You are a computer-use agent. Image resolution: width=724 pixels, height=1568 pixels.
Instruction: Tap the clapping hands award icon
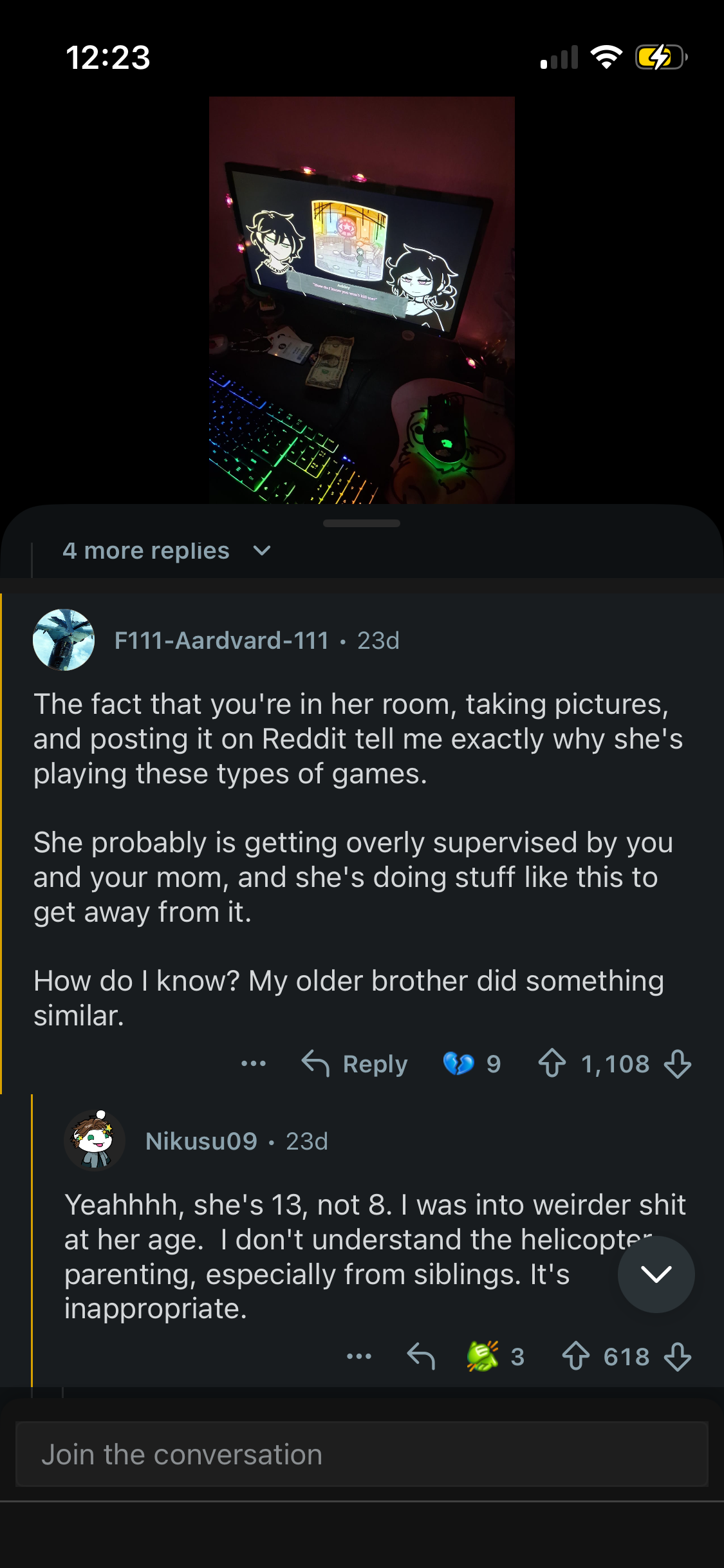483,1356
